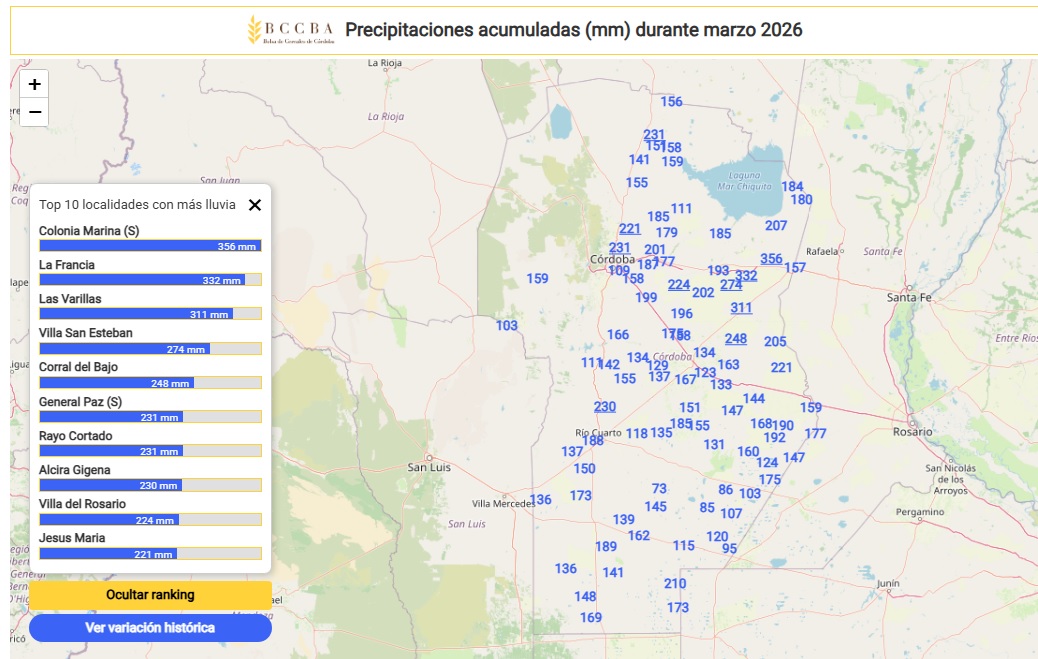Select the underlined 356 marker on the map

(x=771, y=259)
